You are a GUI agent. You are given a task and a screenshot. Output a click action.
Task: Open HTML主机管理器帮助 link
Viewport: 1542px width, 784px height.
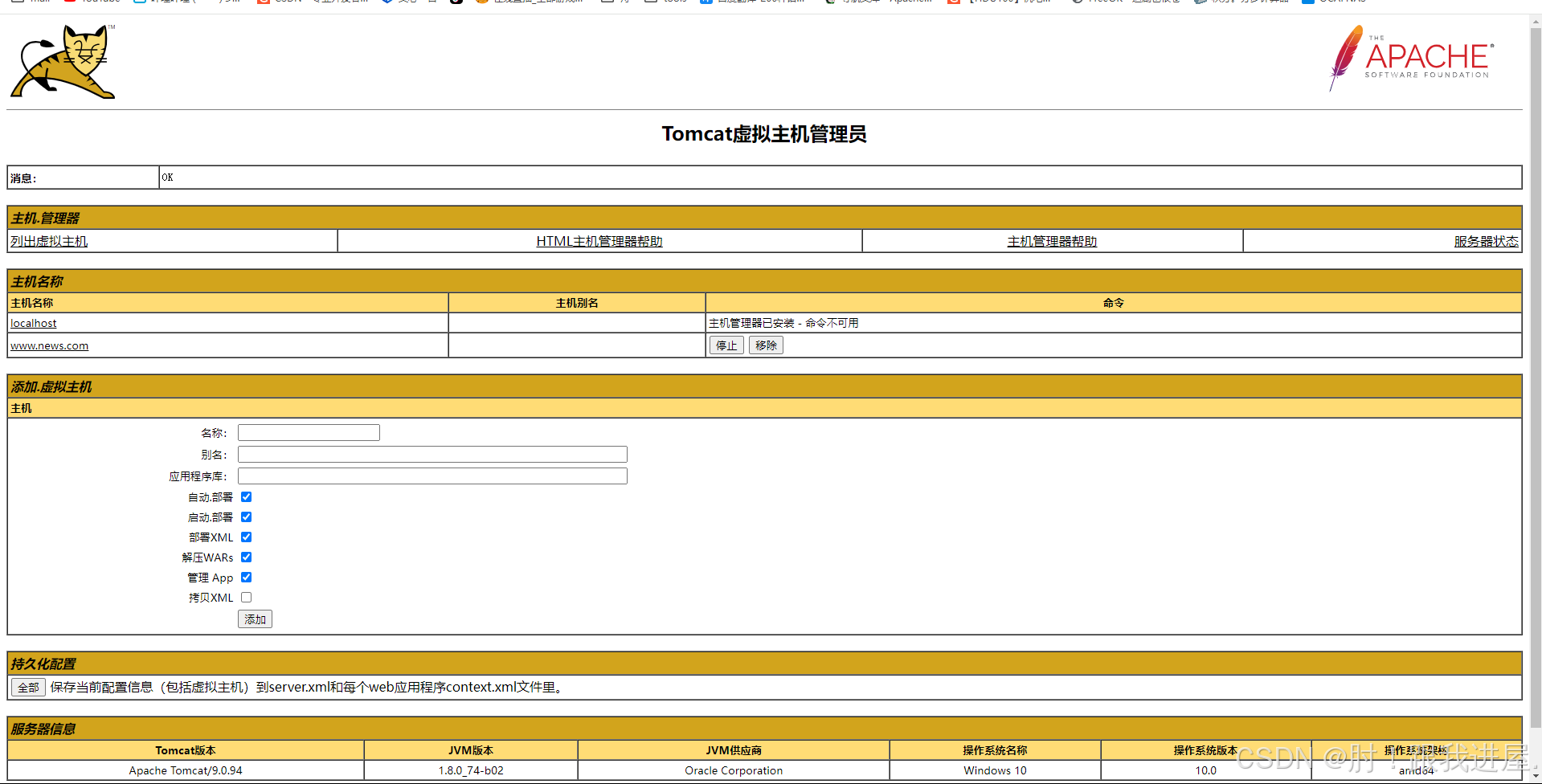pyautogui.click(x=599, y=241)
